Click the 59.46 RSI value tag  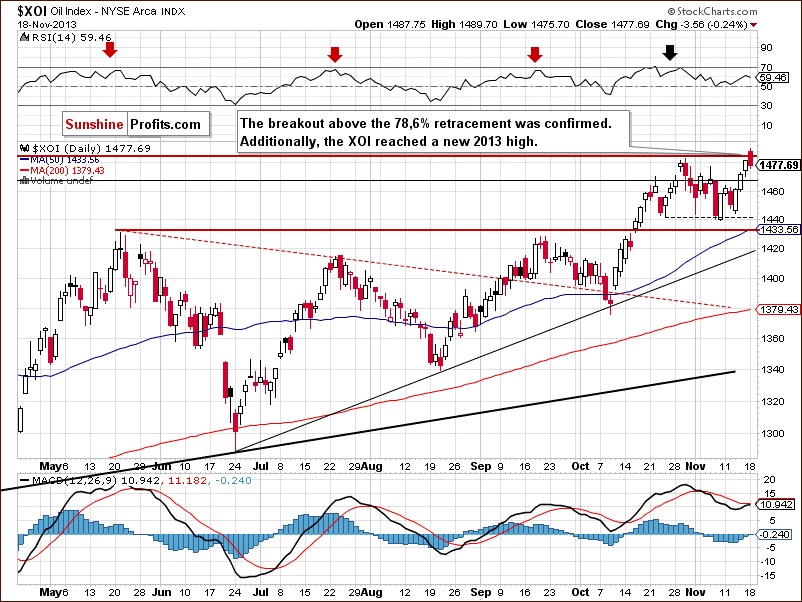click(773, 78)
